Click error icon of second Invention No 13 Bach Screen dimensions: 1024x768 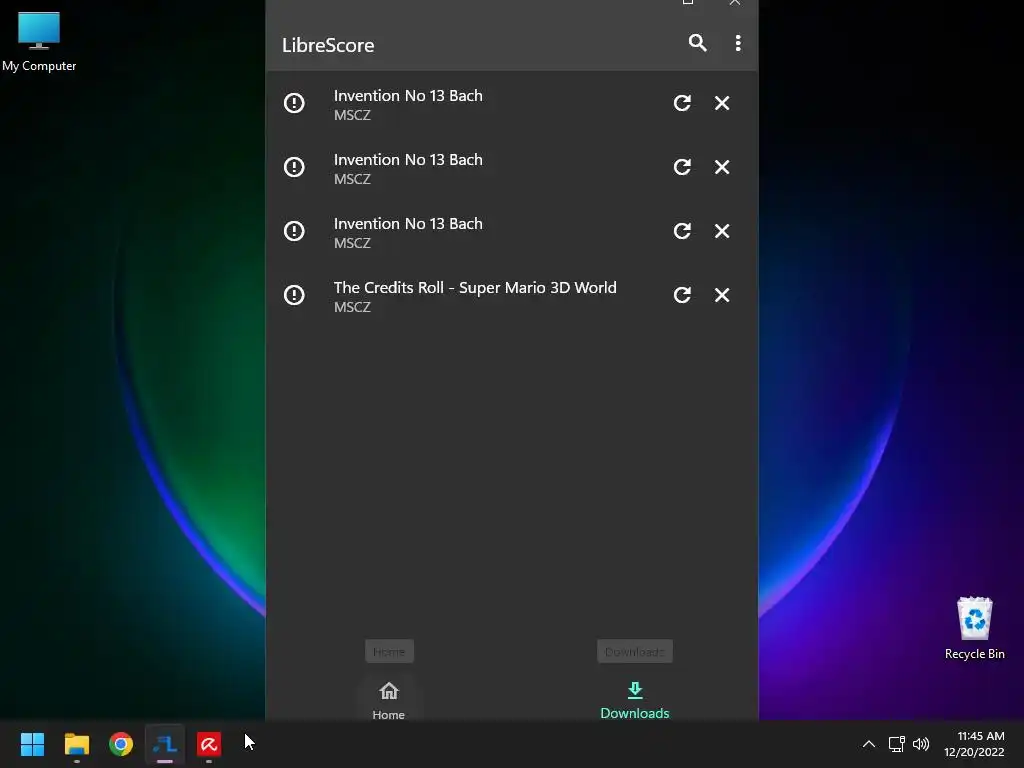pos(294,167)
